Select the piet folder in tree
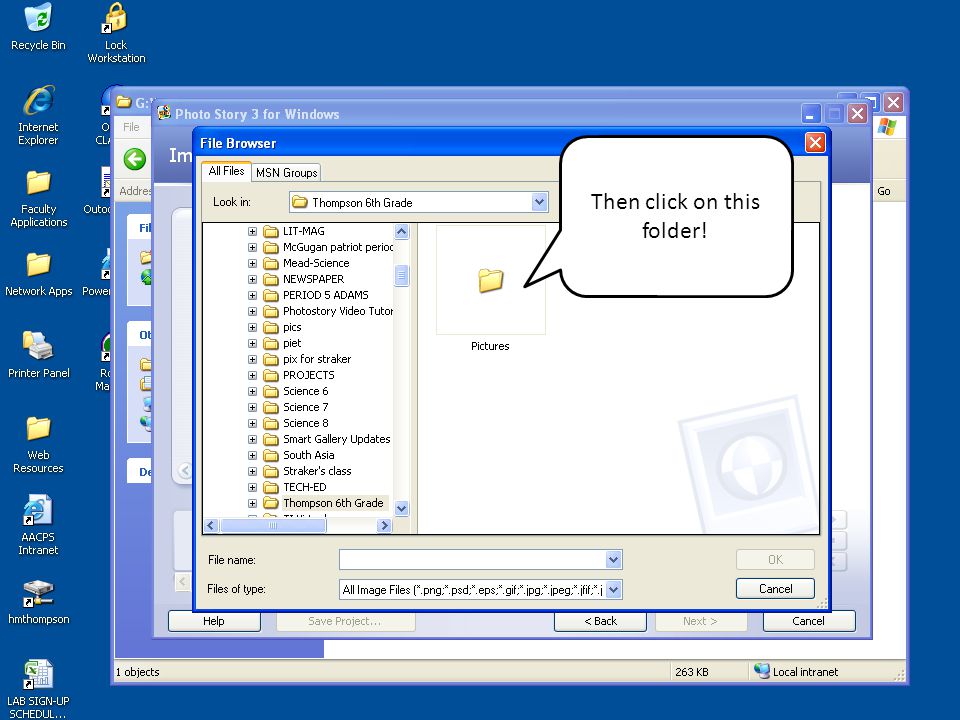 (292, 343)
